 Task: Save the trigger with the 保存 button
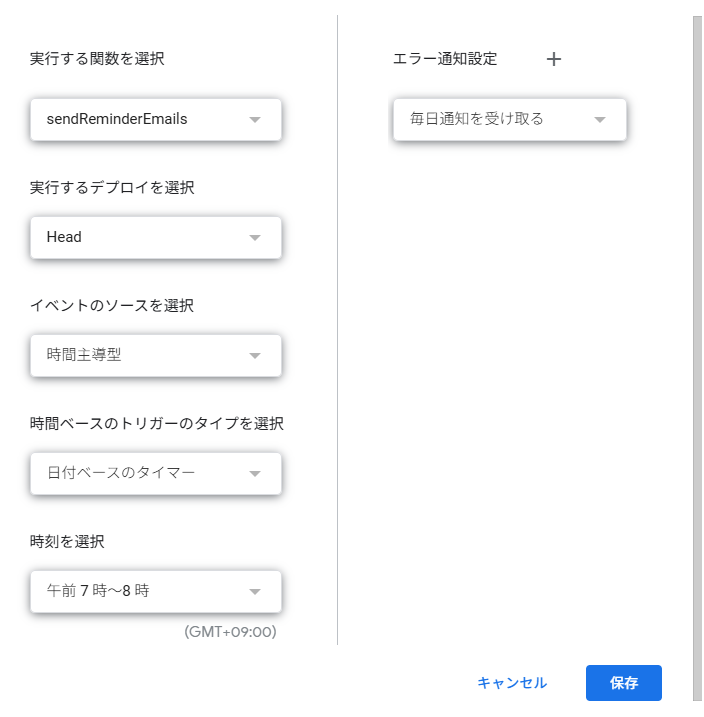click(x=624, y=683)
